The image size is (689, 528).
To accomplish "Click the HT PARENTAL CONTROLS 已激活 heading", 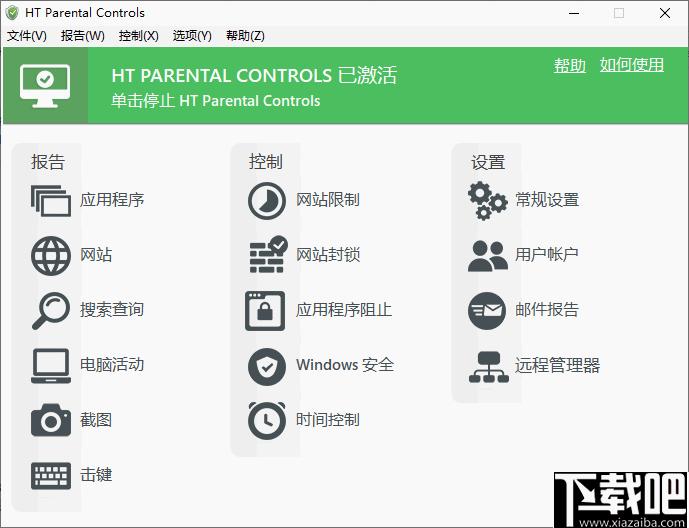I will click(x=254, y=76).
